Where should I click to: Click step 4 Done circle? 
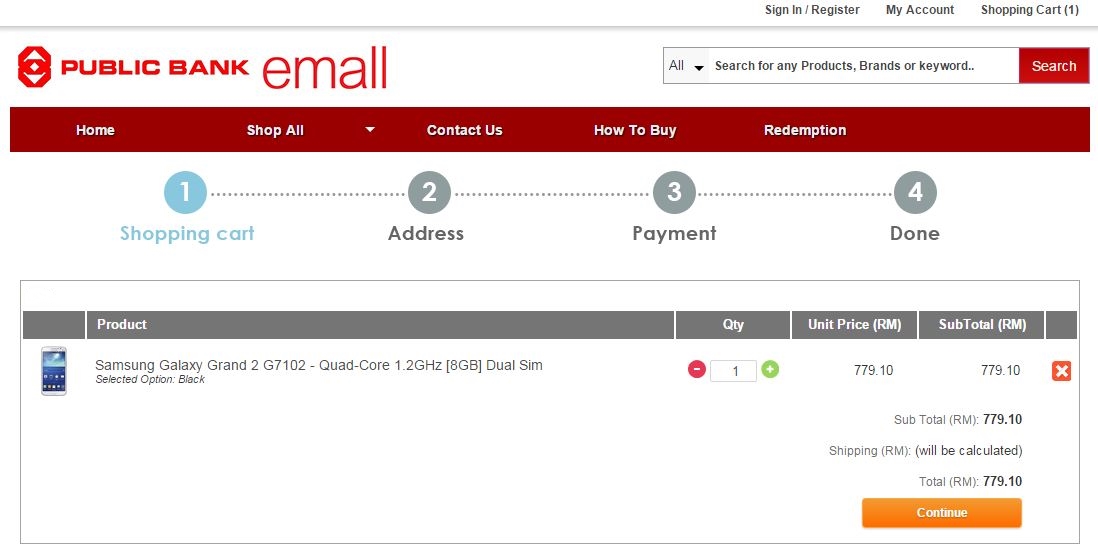pos(915,192)
